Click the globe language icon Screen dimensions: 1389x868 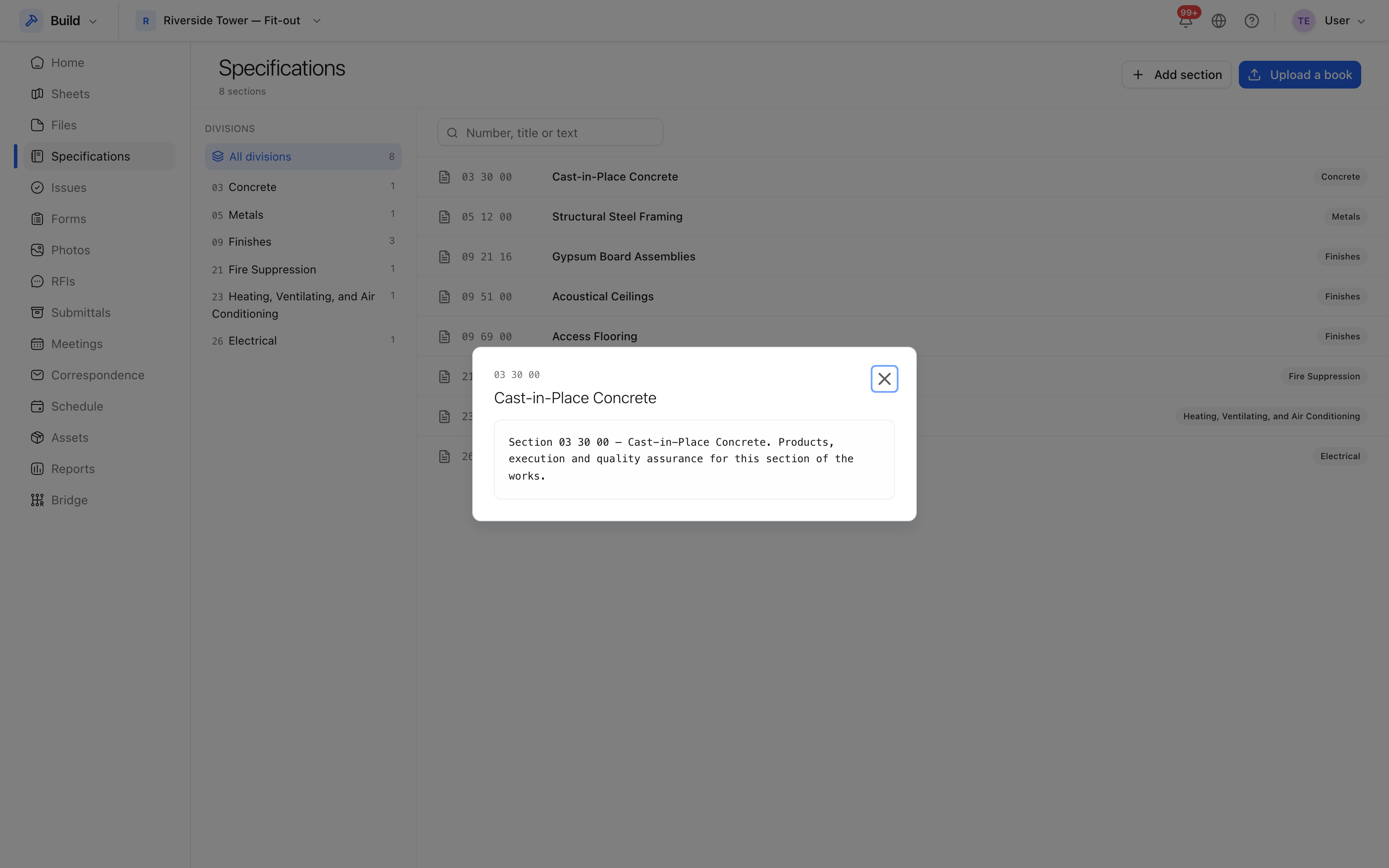coord(1218,21)
